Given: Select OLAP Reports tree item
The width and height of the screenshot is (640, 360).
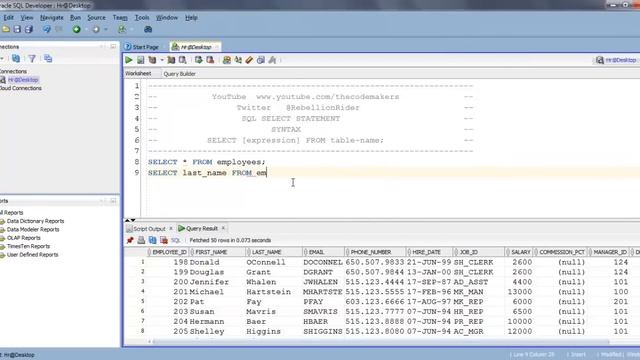Looking at the screenshot, I should (24, 238).
